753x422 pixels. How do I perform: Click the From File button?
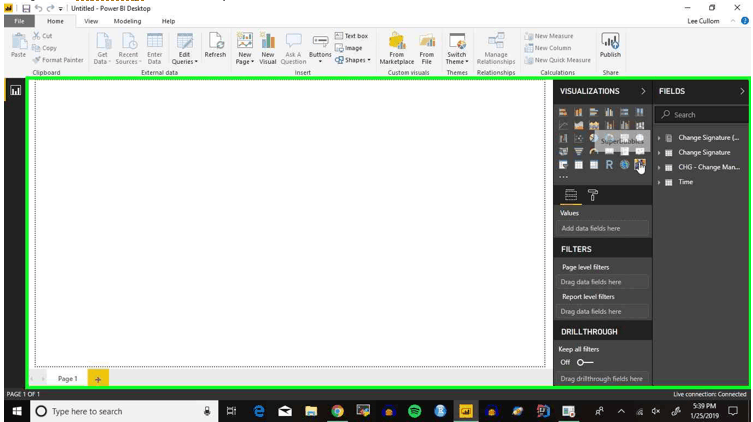(x=426, y=48)
